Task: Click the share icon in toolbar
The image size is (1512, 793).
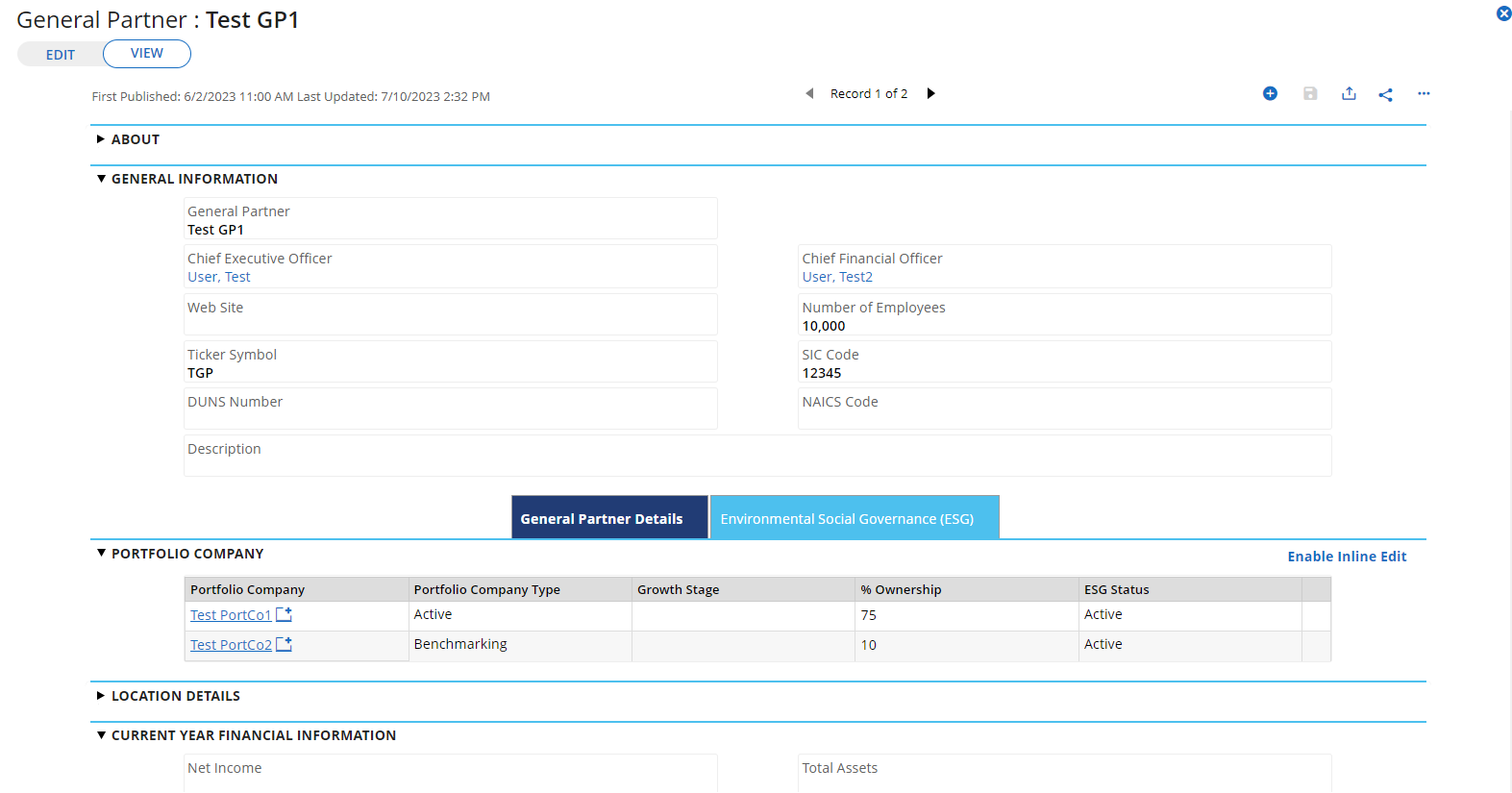Action: 1385,94
